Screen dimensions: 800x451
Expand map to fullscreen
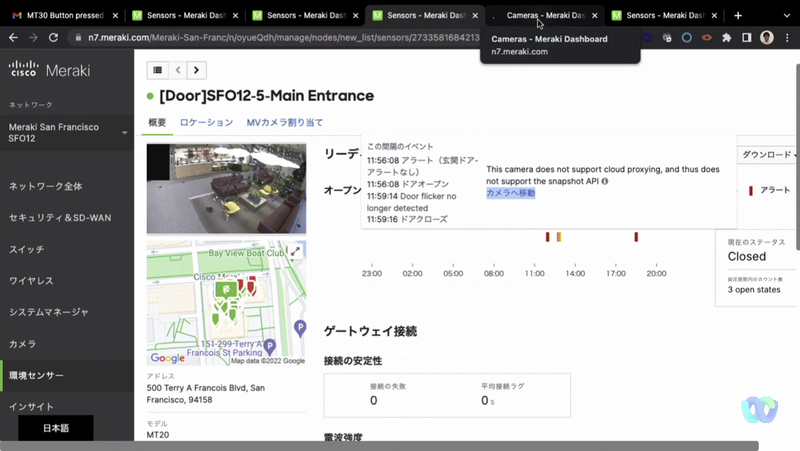coord(295,252)
